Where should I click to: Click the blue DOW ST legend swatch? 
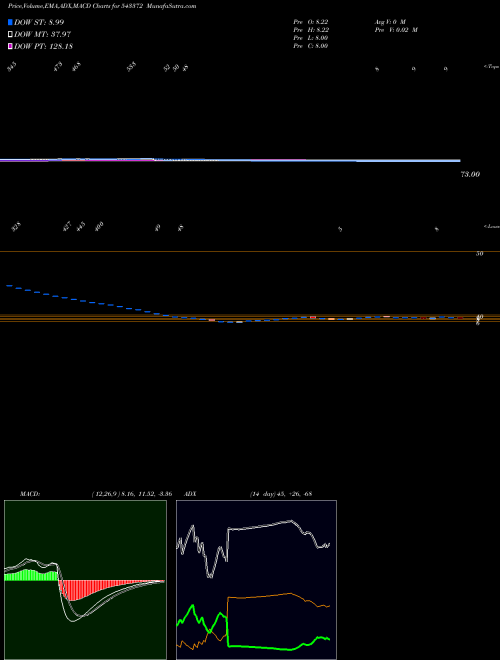tap(11, 22)
